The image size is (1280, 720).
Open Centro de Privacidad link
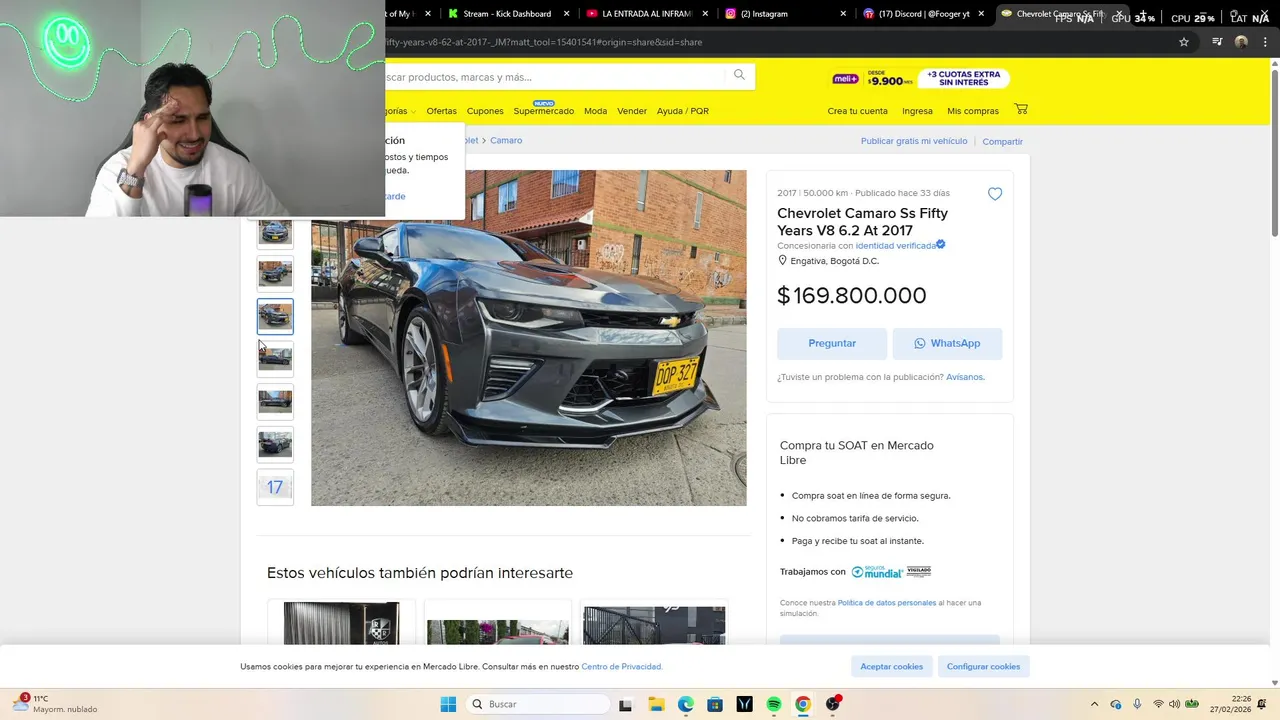point(621,666)
